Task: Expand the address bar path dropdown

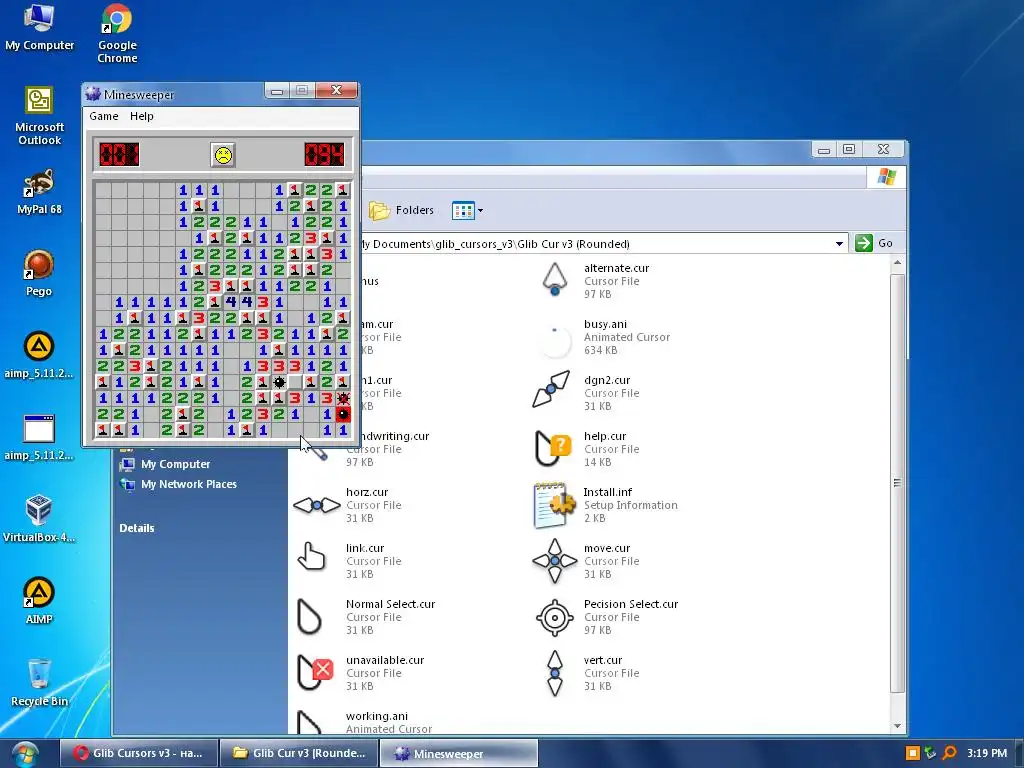Action: point(839,244)
